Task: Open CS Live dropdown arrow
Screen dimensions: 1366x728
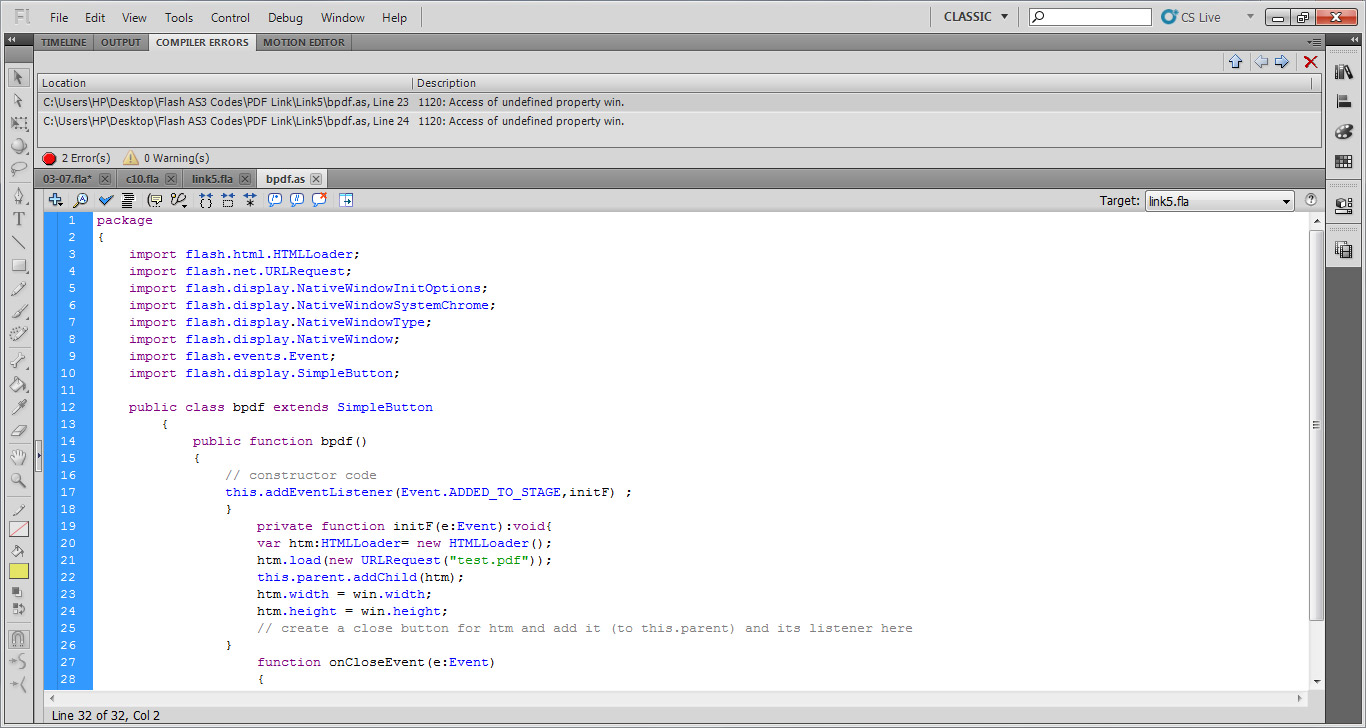Action: 1248,17
